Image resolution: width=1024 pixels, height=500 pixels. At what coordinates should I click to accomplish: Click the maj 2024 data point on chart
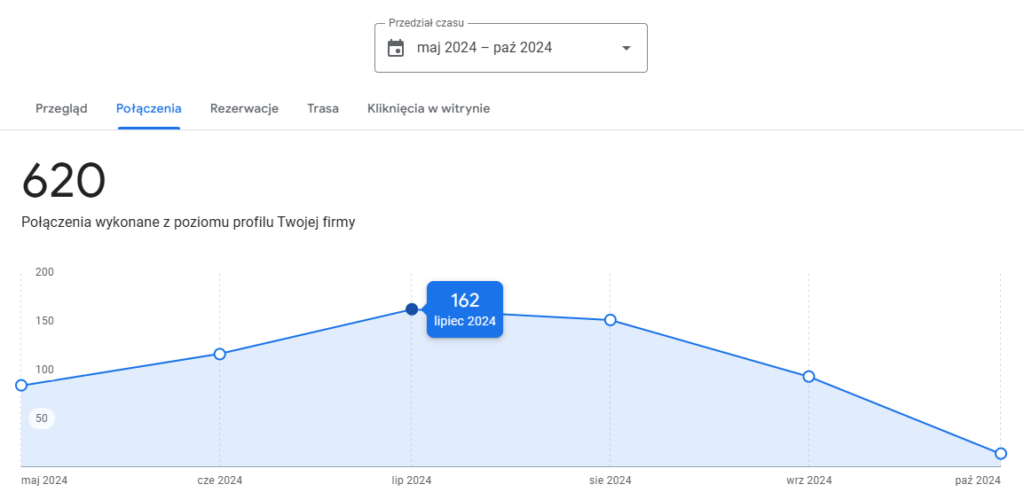click(x=21, y=385)
